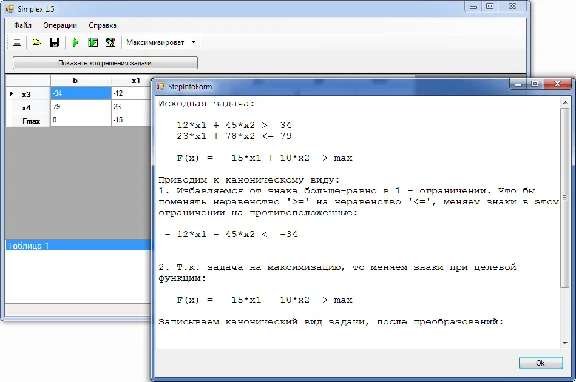Open the Справка menu

pos(102,25)
